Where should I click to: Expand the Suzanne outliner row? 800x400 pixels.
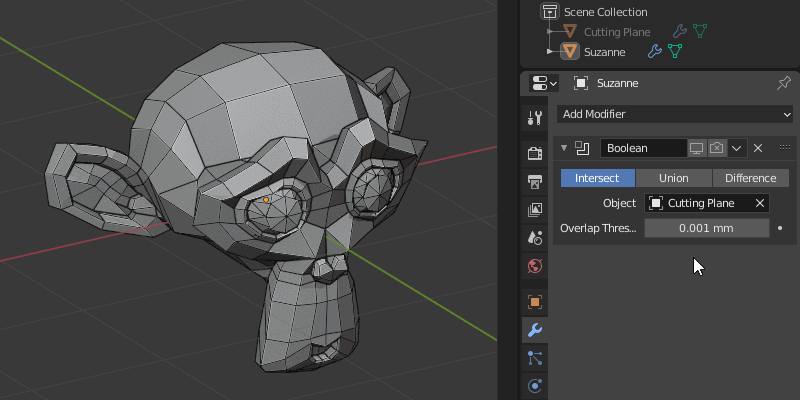pyautogui.click(x=550, y=52)
